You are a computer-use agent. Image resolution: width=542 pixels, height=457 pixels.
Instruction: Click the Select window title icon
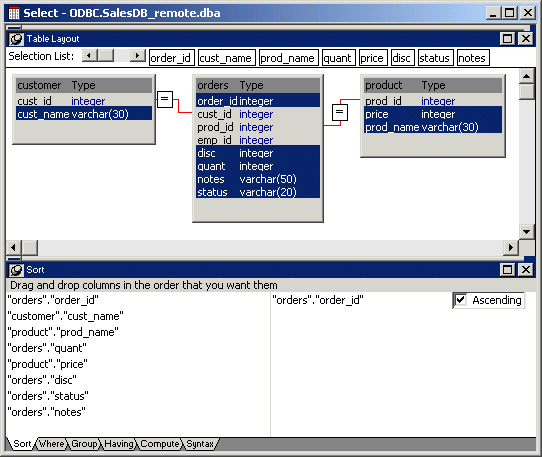14,13
